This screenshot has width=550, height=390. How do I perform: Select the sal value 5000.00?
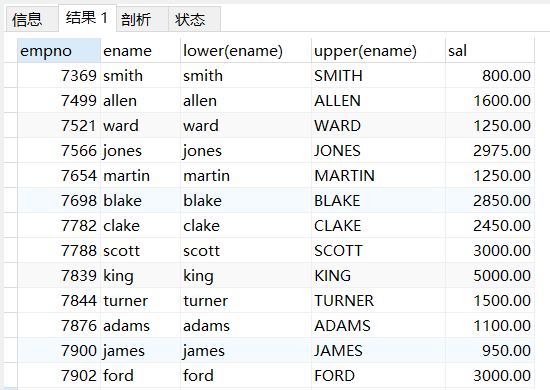(x=490, y=276)
